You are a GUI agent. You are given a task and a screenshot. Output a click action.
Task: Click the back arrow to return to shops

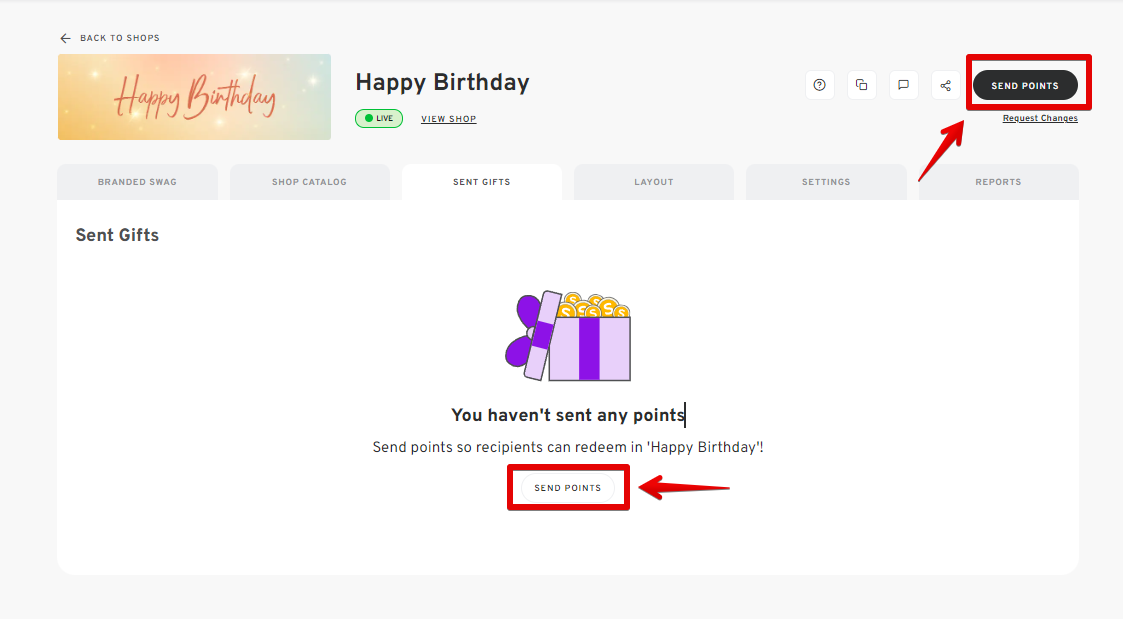click(x=65, y=37)
